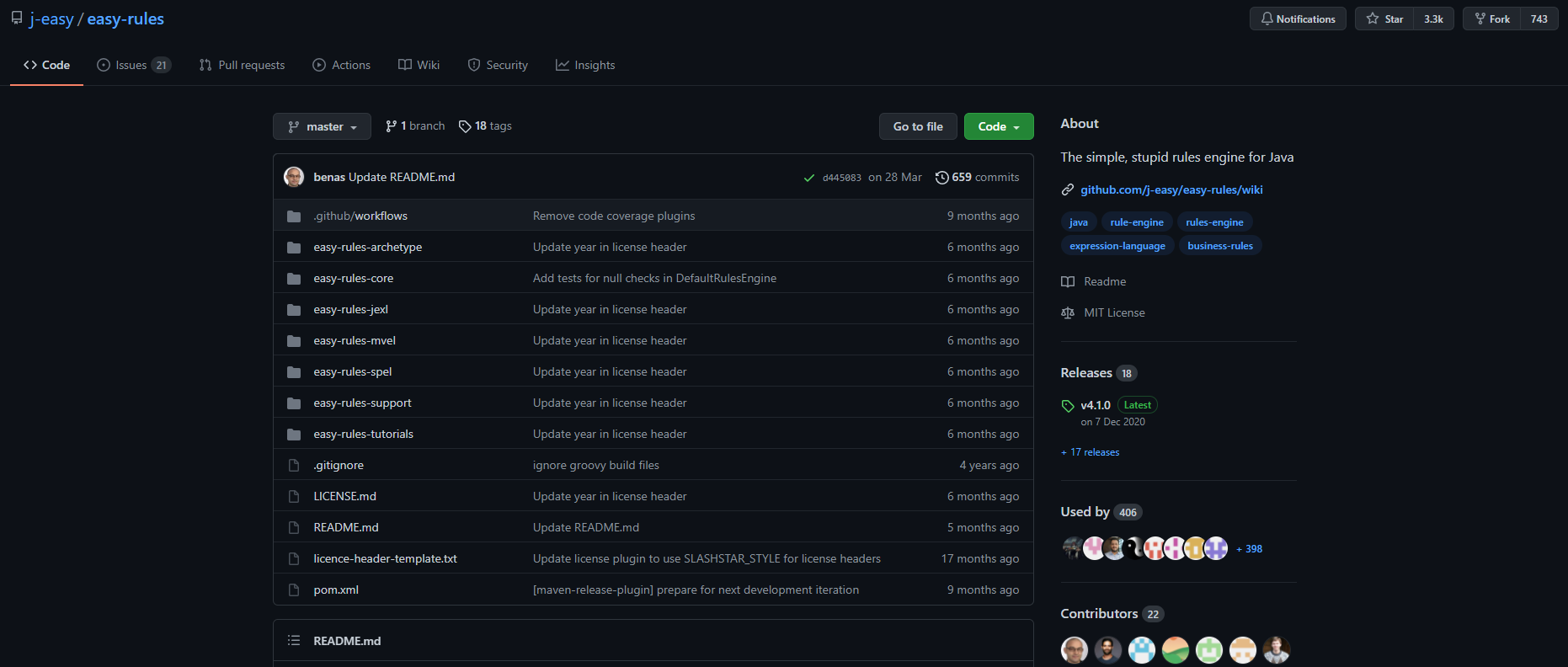
Task: View the 18 tags link
Action: pyautogui.click(x=485, y=126)
